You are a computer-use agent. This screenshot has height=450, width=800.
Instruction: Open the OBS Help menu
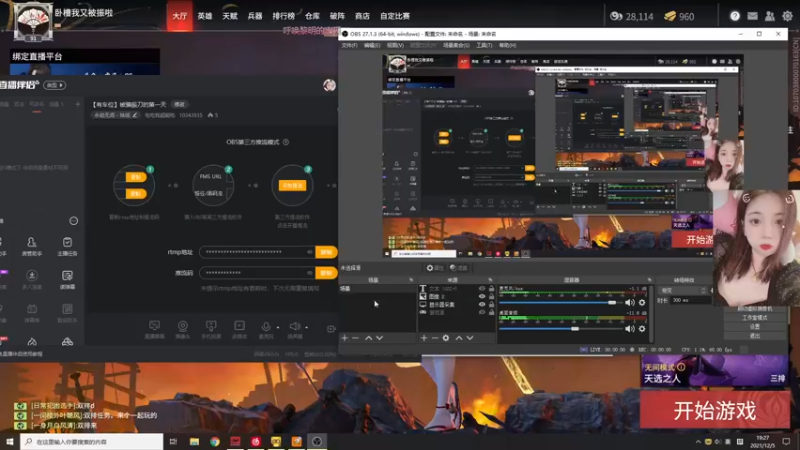(507, 45)
